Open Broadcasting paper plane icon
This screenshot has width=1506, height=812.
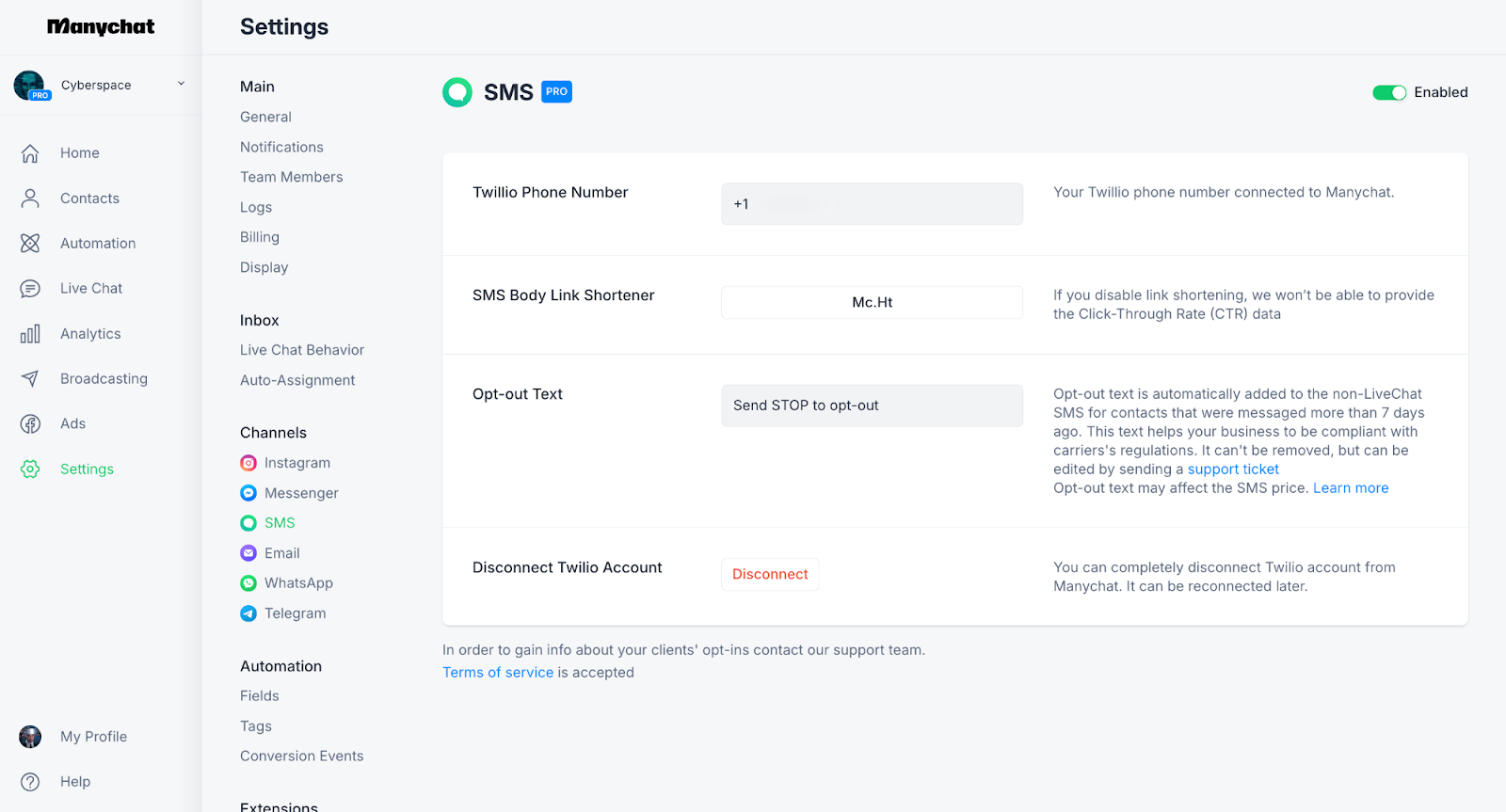(30, 379)
